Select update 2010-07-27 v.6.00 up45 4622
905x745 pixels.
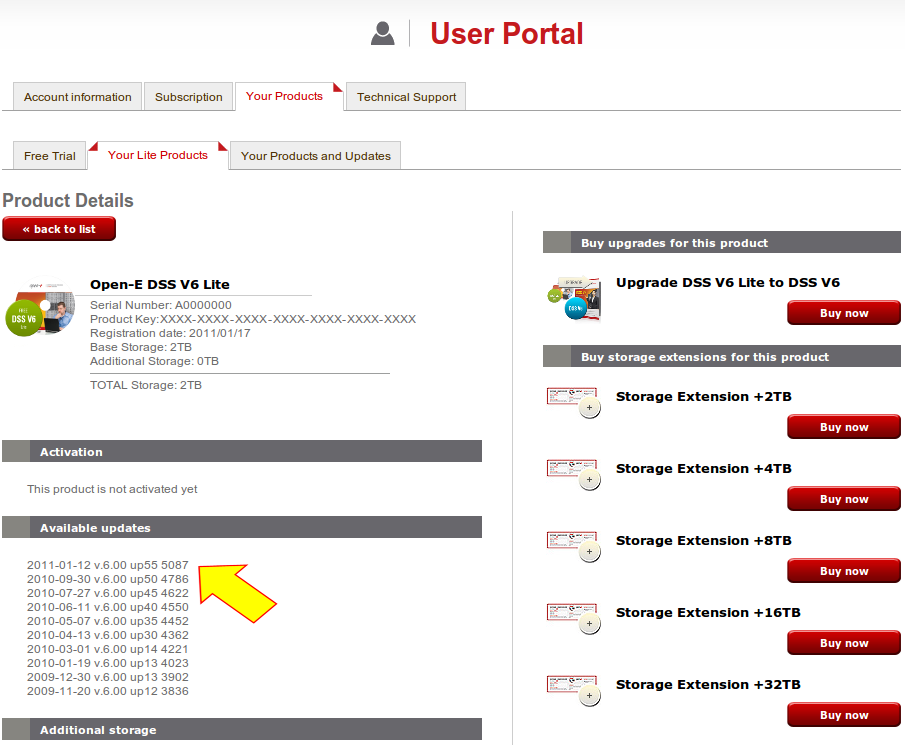coord(107,593)
